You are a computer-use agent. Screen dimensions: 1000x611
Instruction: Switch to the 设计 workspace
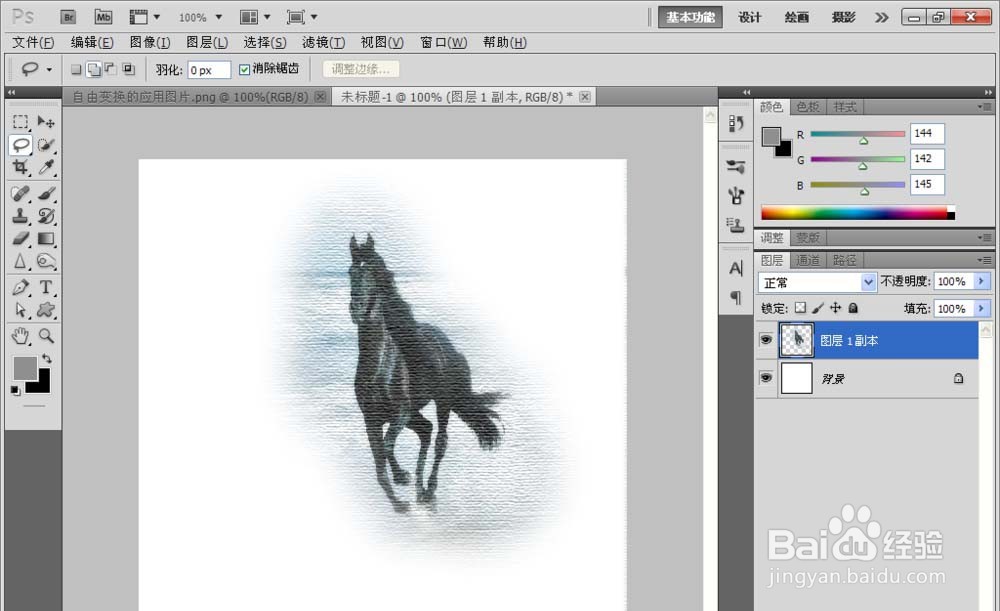point(749,17)
